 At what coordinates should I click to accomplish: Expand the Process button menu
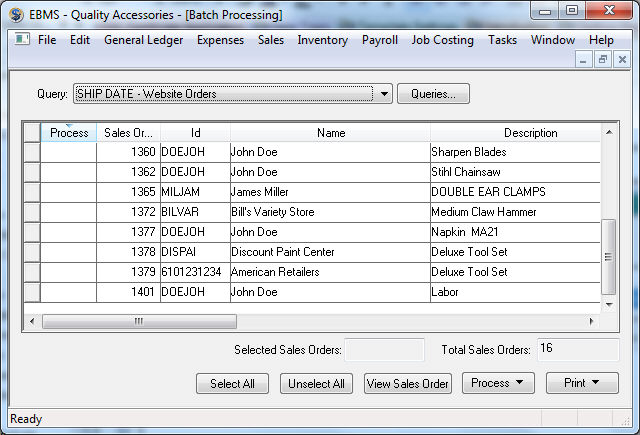(497, 383)
